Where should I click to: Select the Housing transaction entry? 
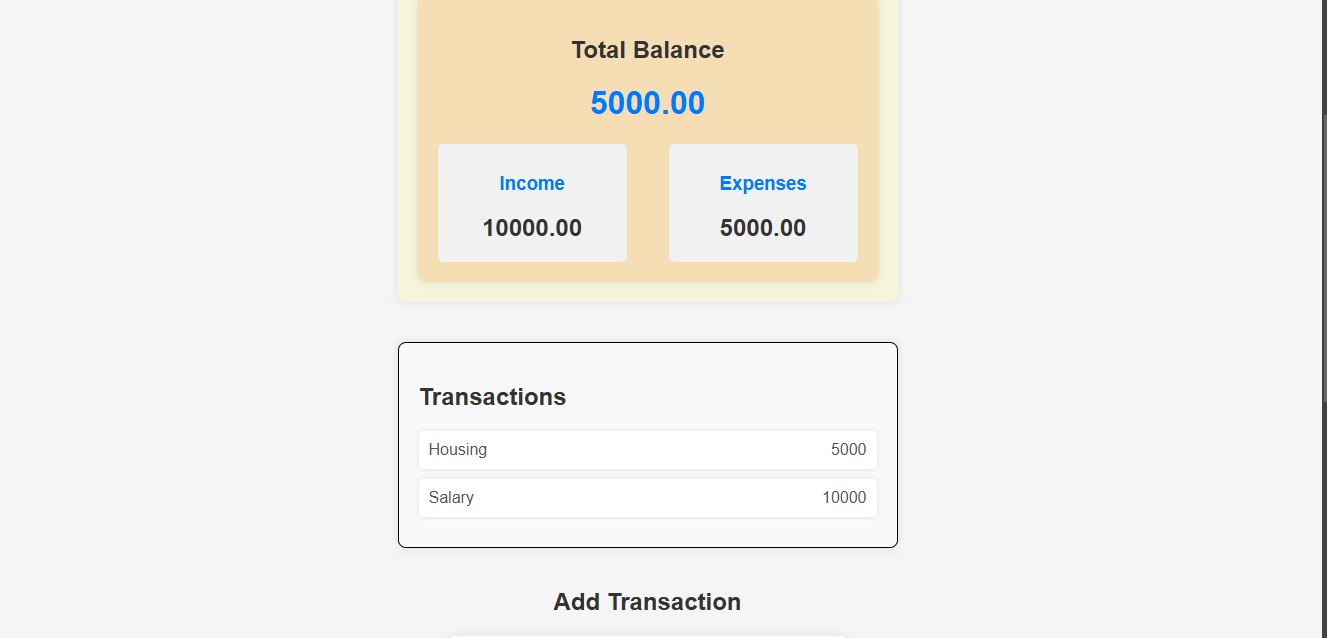[648, 450]
